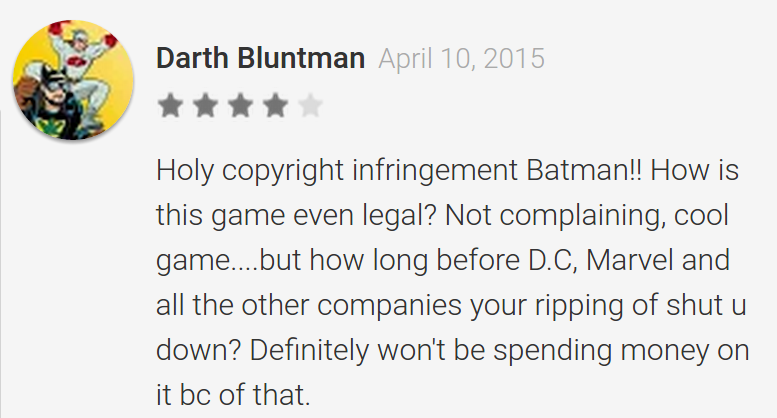
Task: Click the third filled rating star
Action: (x=240, y=104)
